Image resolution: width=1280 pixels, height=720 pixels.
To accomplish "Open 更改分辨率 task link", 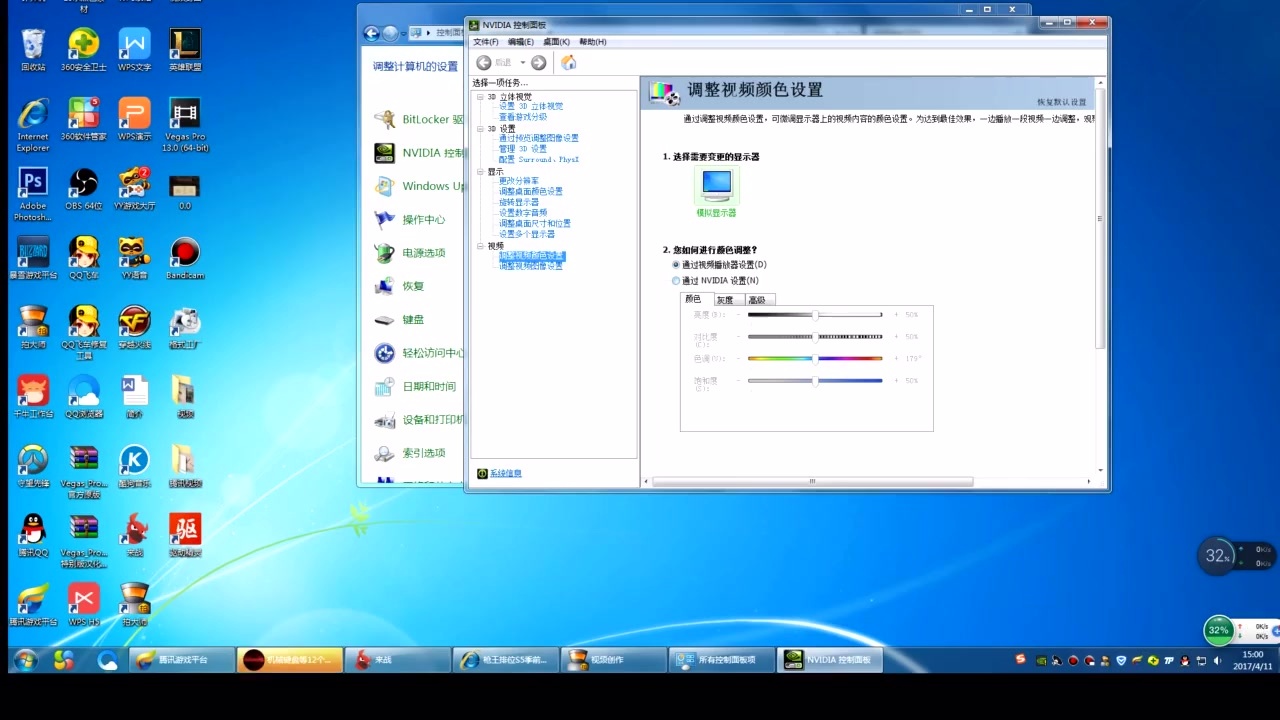I will click(519, 181).
